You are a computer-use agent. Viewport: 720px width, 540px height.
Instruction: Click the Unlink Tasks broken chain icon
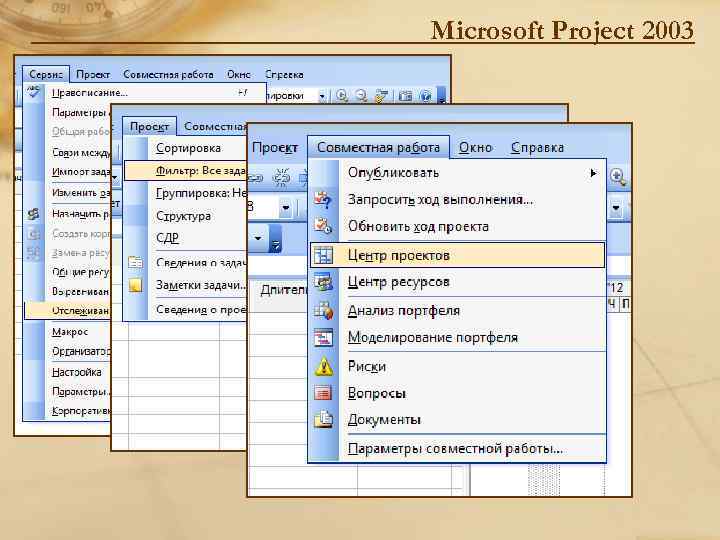[281, 177]
